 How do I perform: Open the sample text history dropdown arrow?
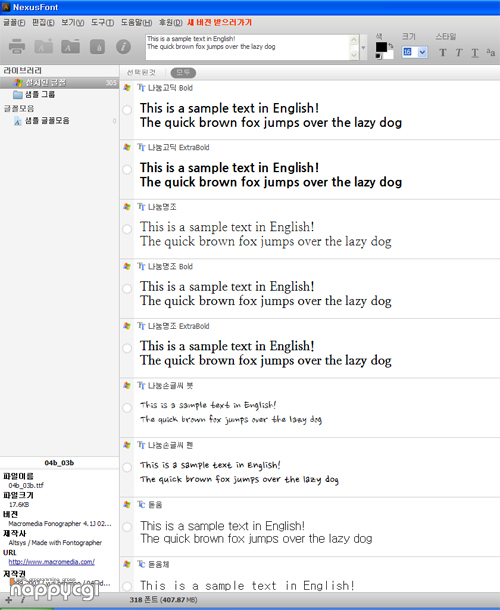click(363, 47)
